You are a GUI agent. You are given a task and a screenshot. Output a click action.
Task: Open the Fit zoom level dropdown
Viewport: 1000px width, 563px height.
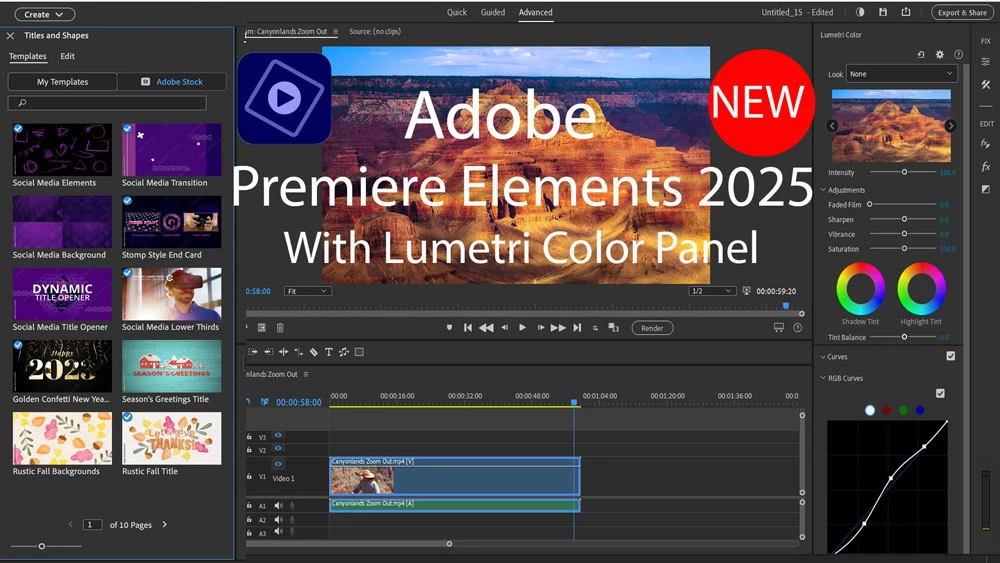tap(307, 291)
